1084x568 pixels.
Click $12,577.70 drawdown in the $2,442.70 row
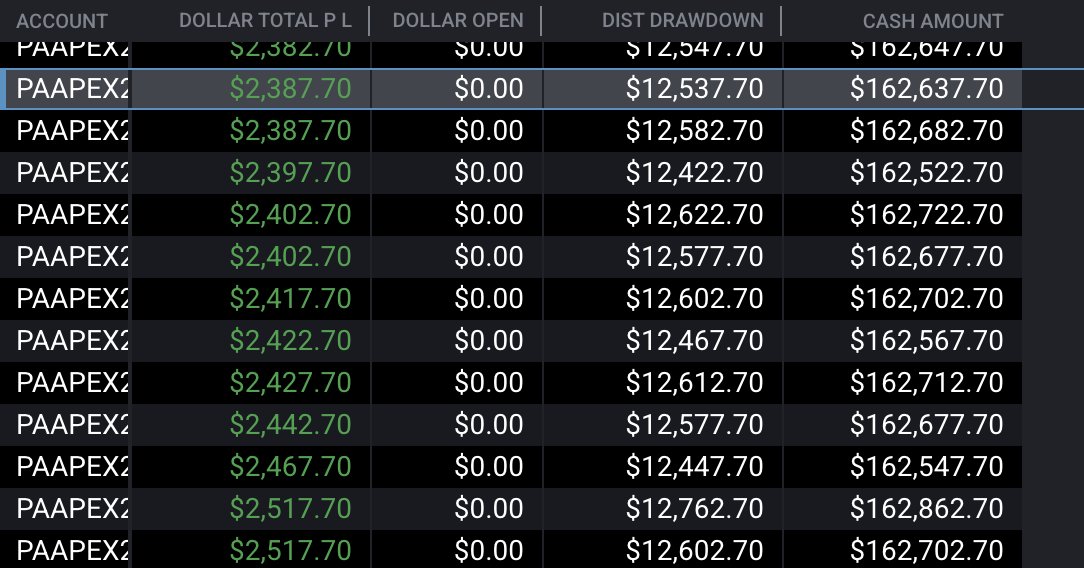pos(694,425)
